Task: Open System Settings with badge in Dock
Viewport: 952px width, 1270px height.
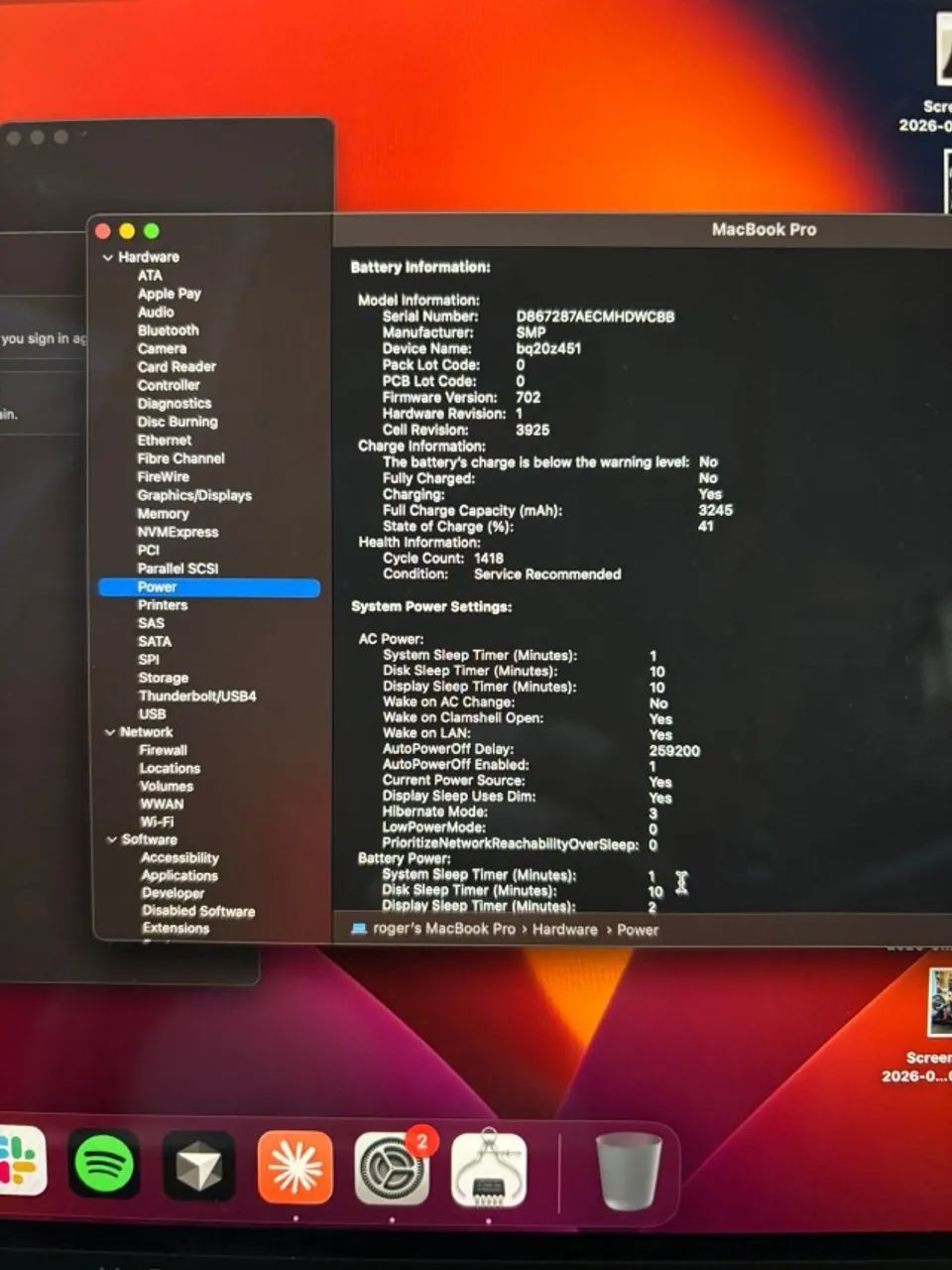Action: click(x=392, y=1168)
